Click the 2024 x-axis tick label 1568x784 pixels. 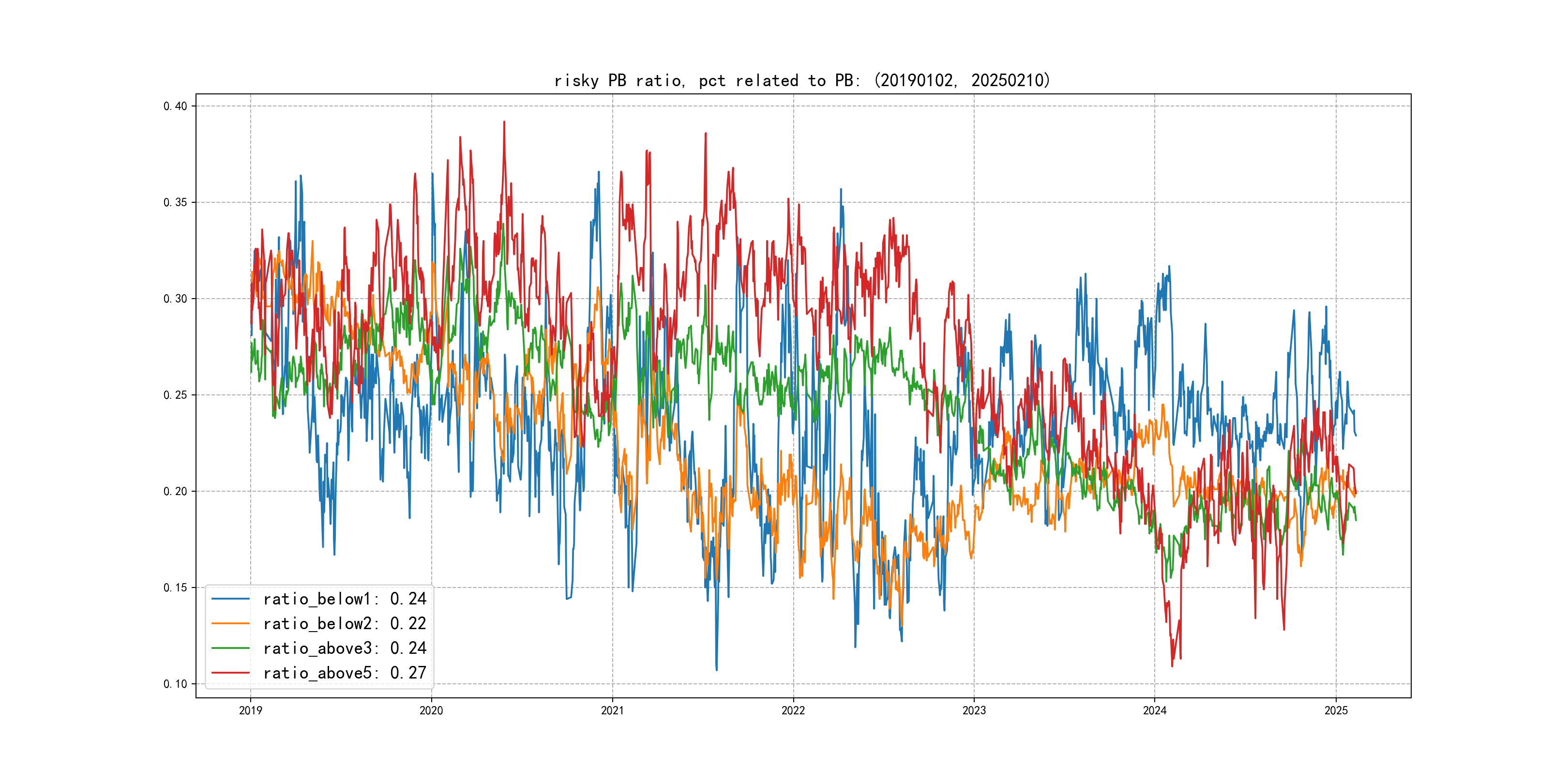[x=1155, y=710]
